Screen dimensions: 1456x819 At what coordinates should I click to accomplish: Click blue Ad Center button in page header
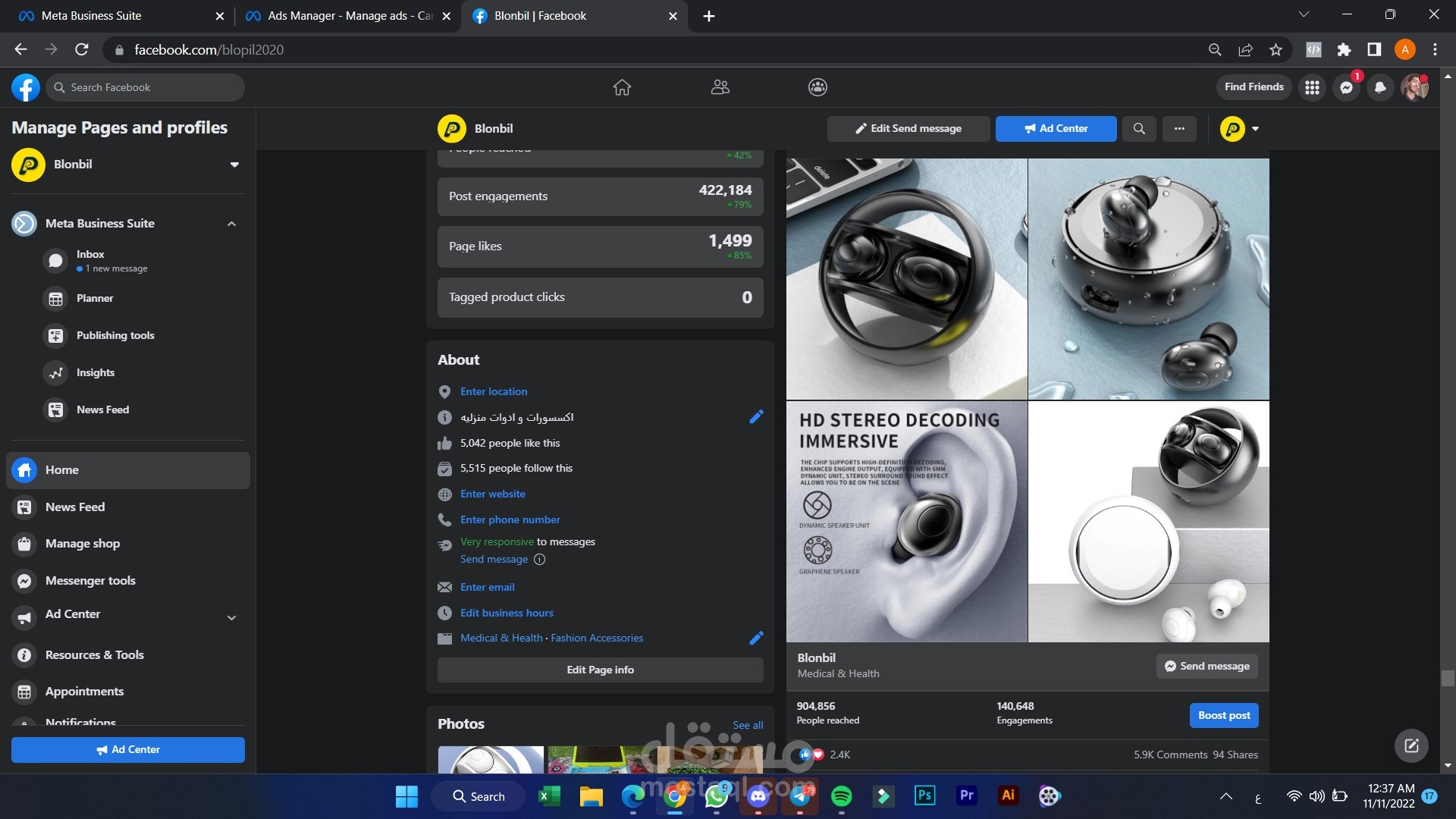pyautogui.click(x=1056, y=129)
